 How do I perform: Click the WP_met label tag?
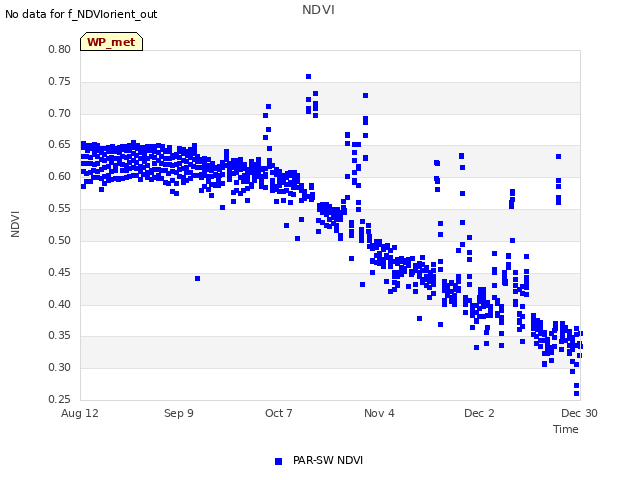(111, 42)
